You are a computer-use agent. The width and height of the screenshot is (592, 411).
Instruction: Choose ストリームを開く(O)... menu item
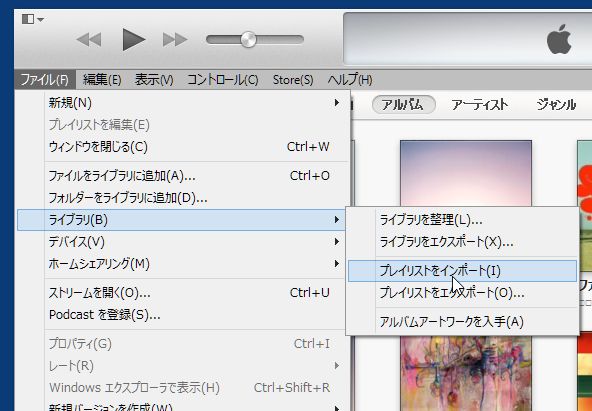(x=181, y=292)
